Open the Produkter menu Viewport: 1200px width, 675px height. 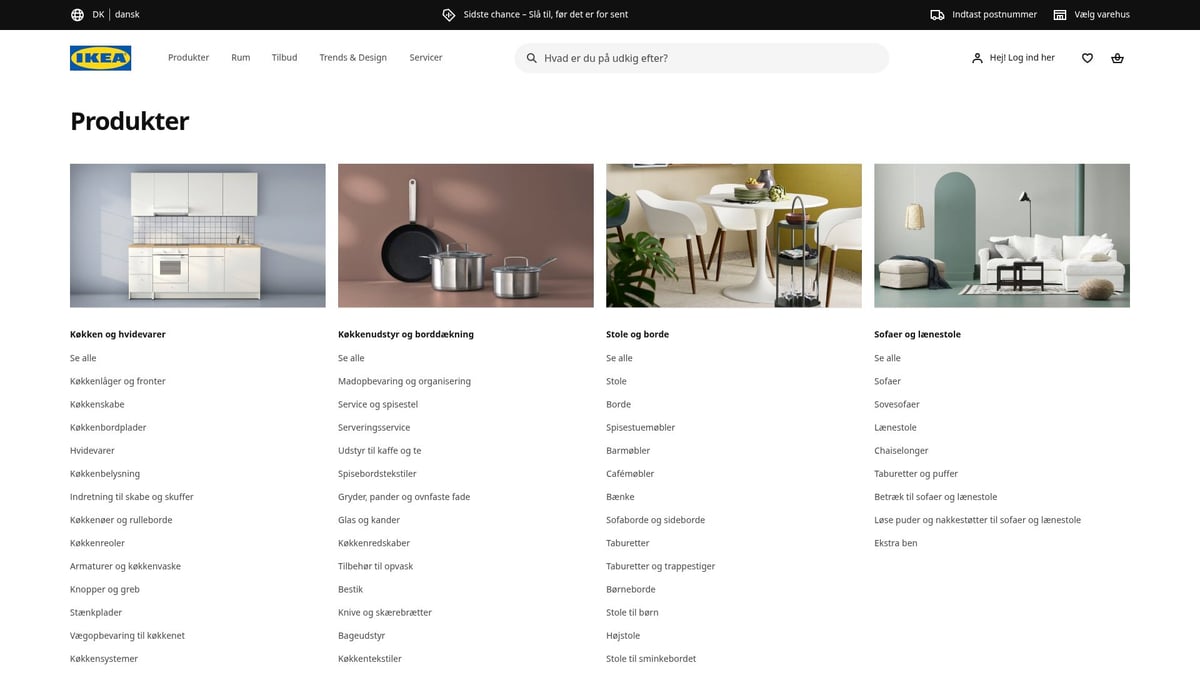coord(188,57)
